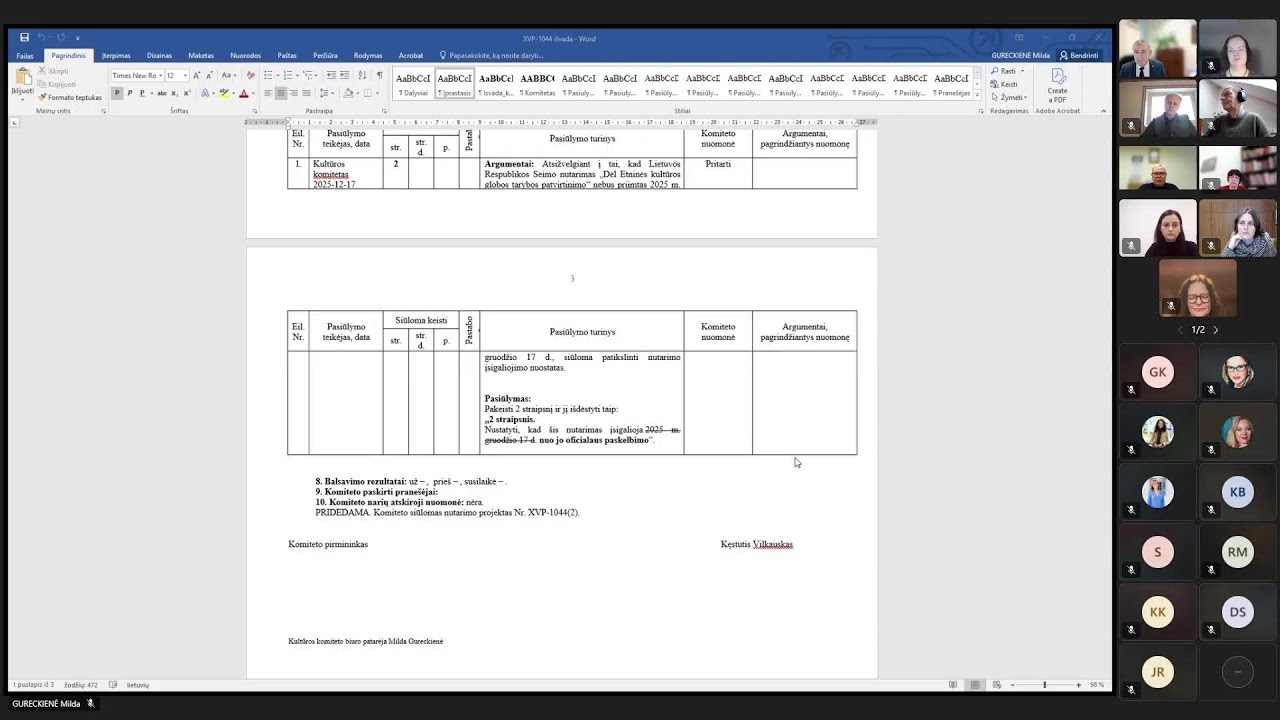
Task: Align the paragraph to the right
Action: tap(294, 93)
